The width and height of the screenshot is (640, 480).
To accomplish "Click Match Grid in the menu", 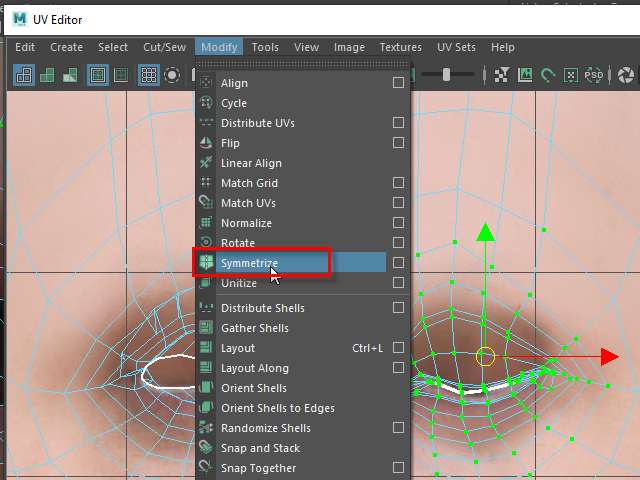I will [249, 183].
